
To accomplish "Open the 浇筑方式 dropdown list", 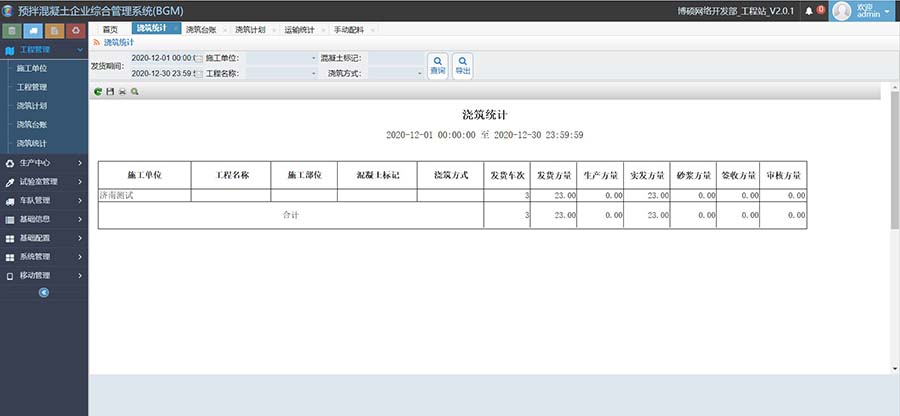I will pos(419,73).
